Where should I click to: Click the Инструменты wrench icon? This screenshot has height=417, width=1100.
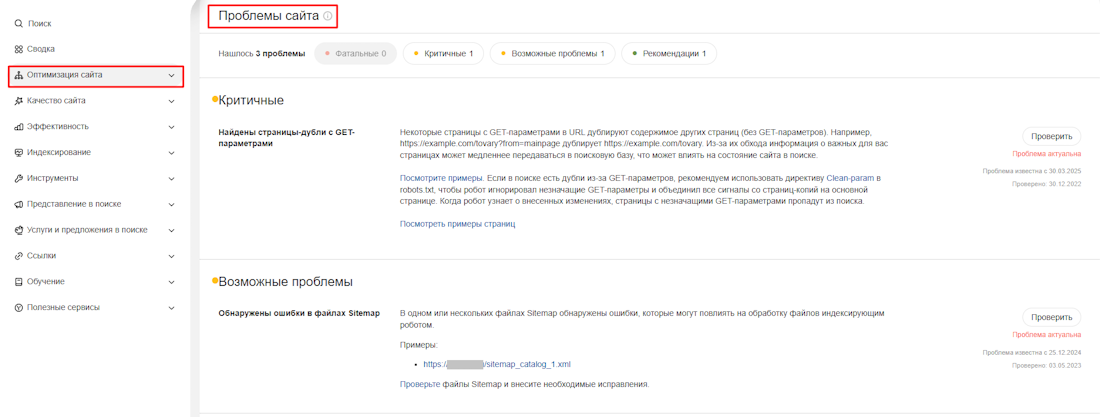click(18, 179)
